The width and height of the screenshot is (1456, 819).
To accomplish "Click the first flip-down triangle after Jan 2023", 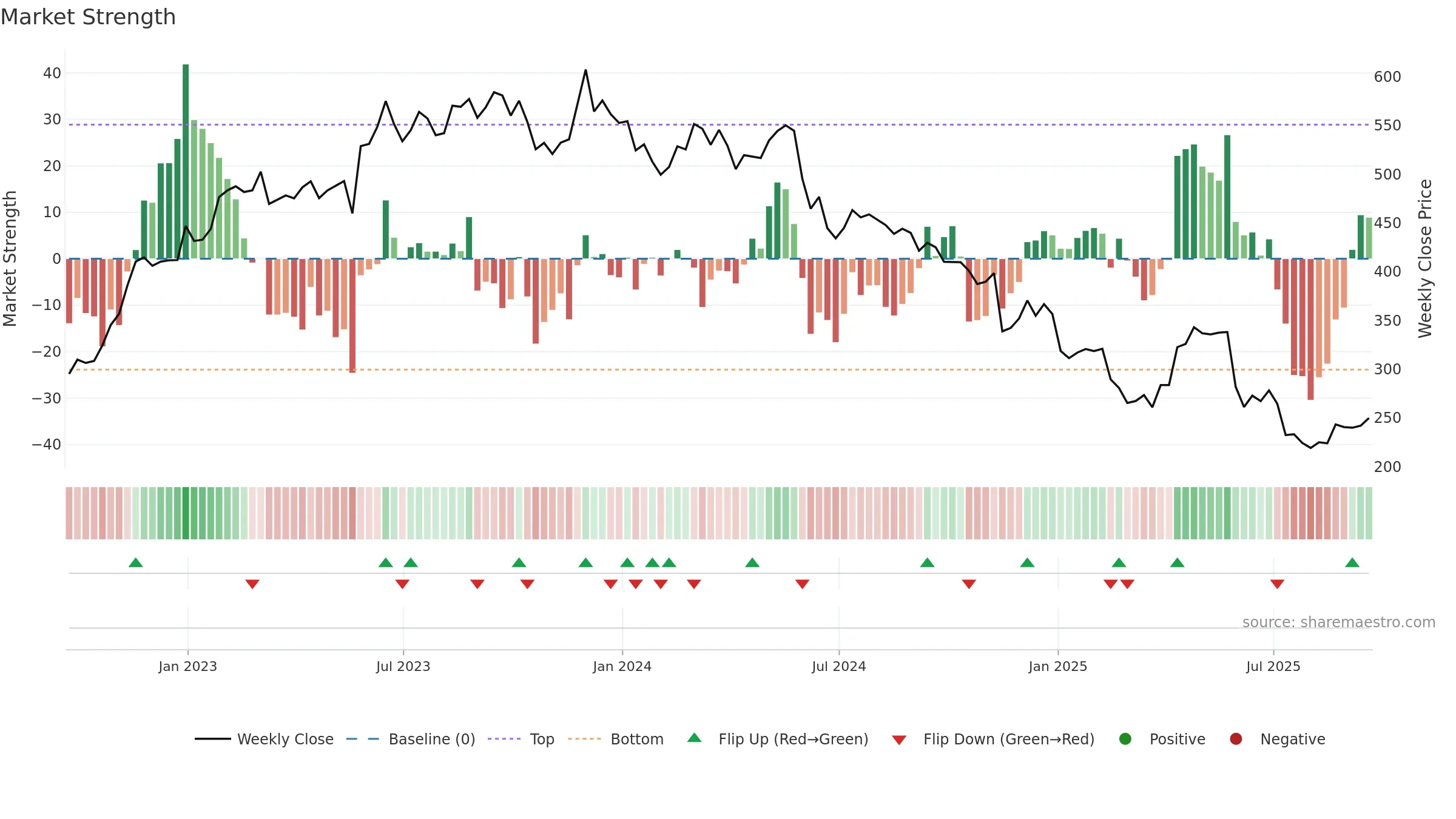I will [252, 584].
